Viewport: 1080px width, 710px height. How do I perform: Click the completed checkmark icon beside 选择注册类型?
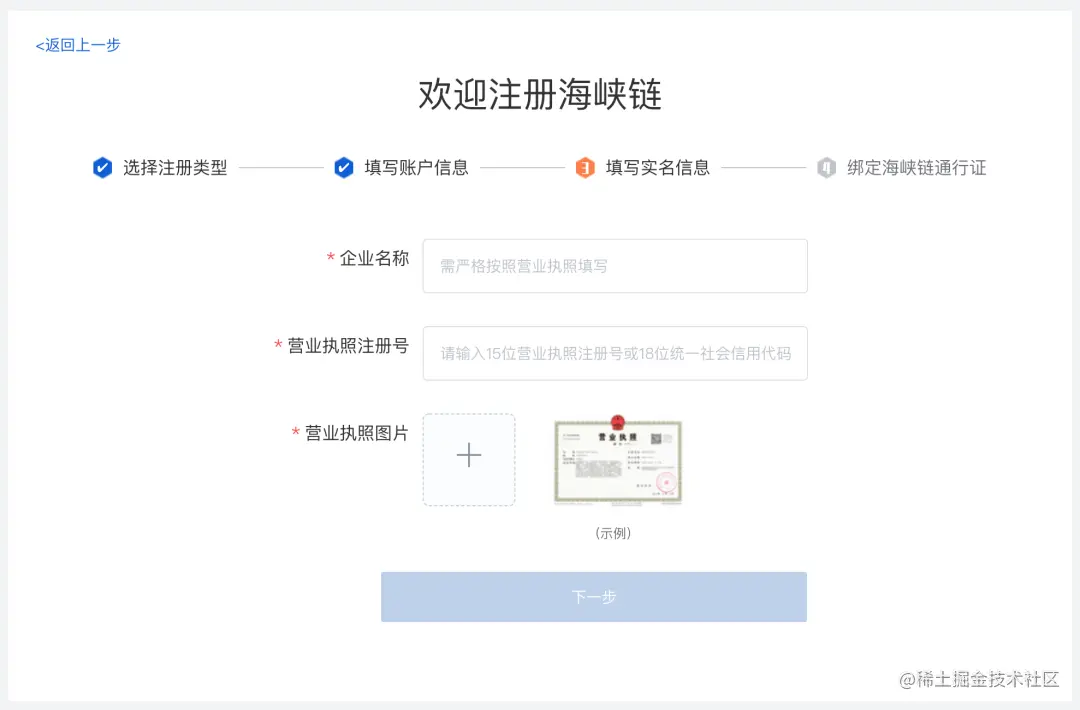pyautogui.click(x=102, y=167)
